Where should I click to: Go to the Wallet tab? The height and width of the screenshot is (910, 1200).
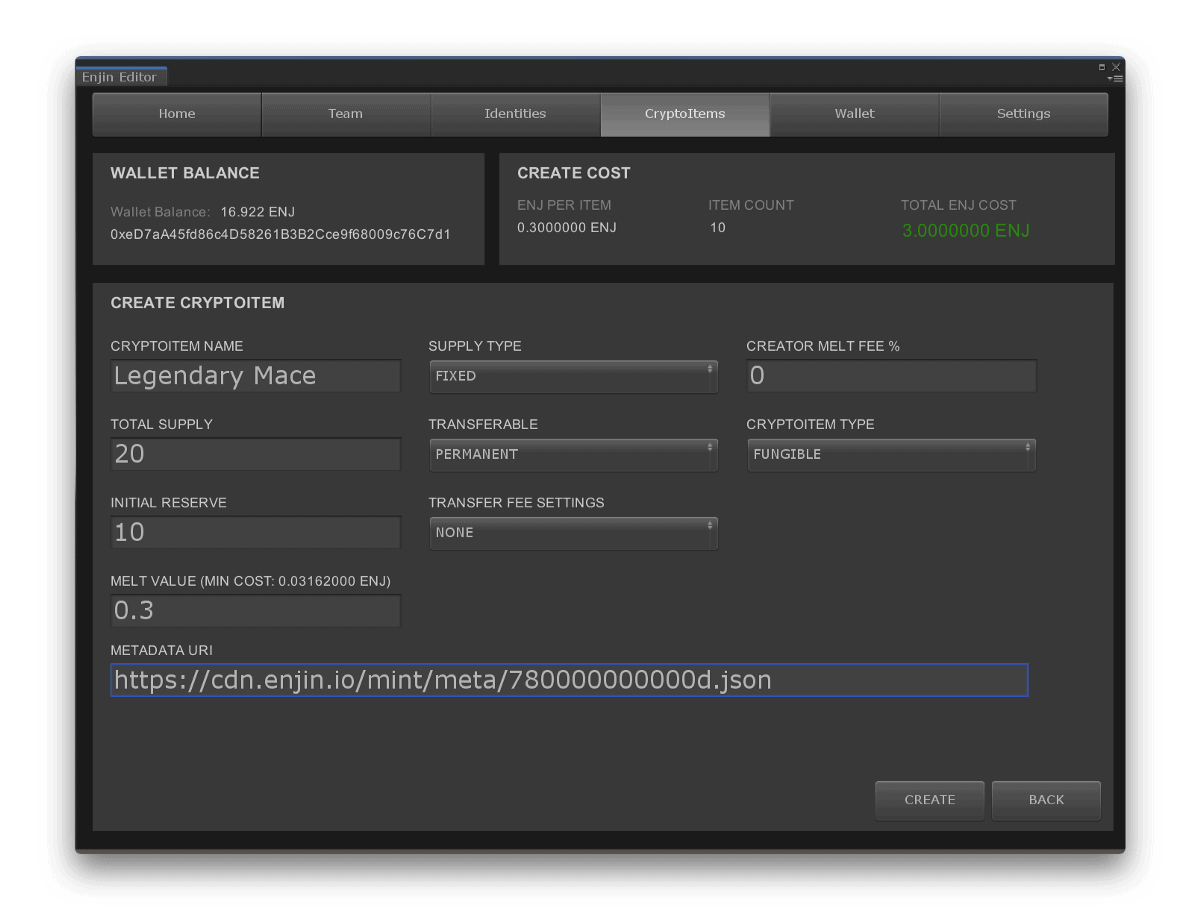[854, 114]
